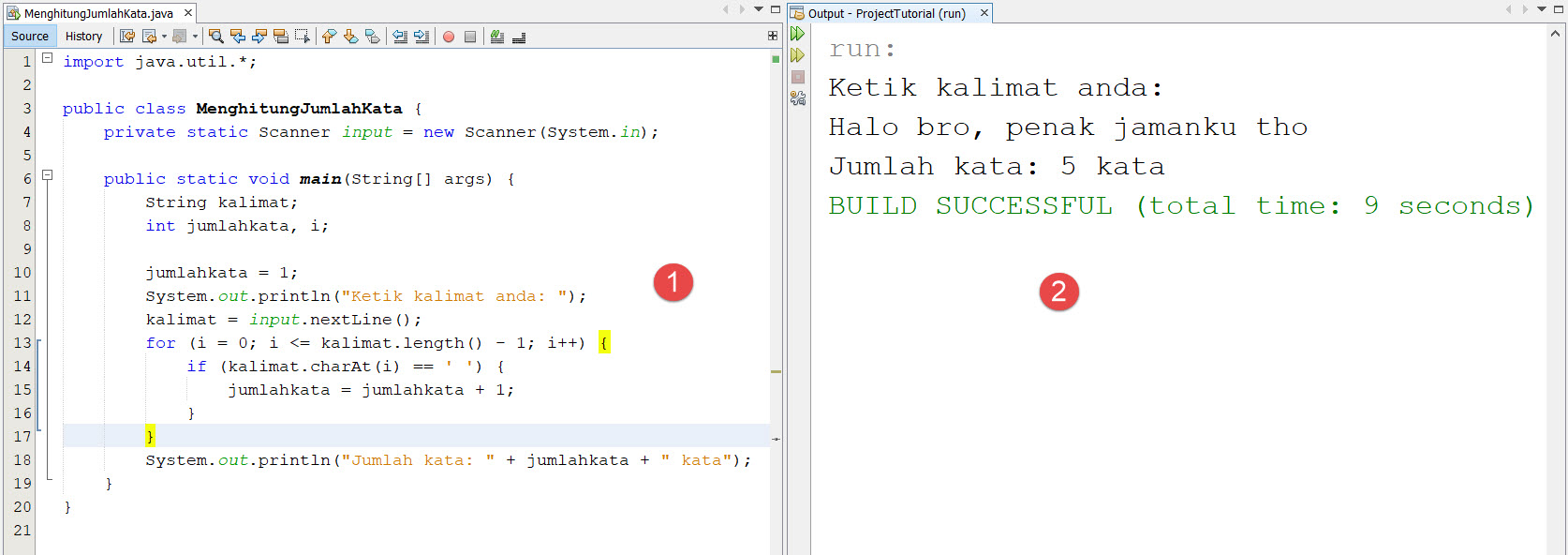Collapse the main method fold marker
This screenshot has width=1568, height=555.
click(x=47, y=175)
